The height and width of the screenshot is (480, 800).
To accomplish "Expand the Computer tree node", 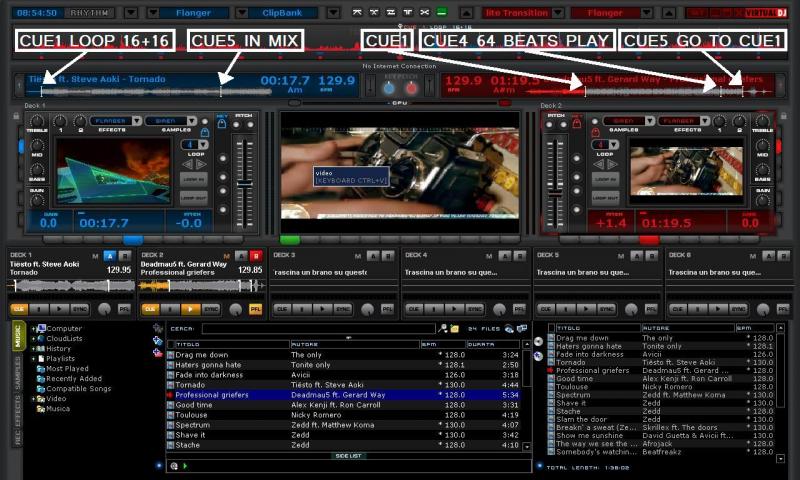I will 34,329.
